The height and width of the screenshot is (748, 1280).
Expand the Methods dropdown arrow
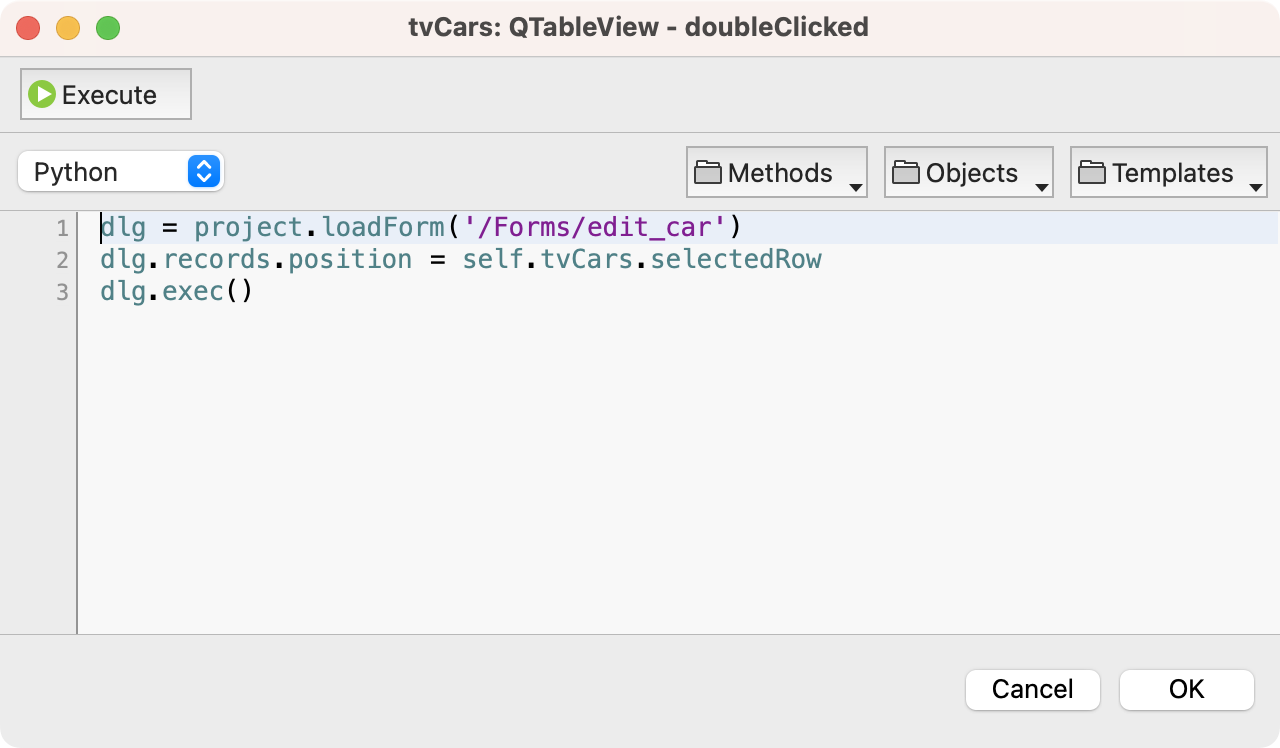tap(855, 188)
